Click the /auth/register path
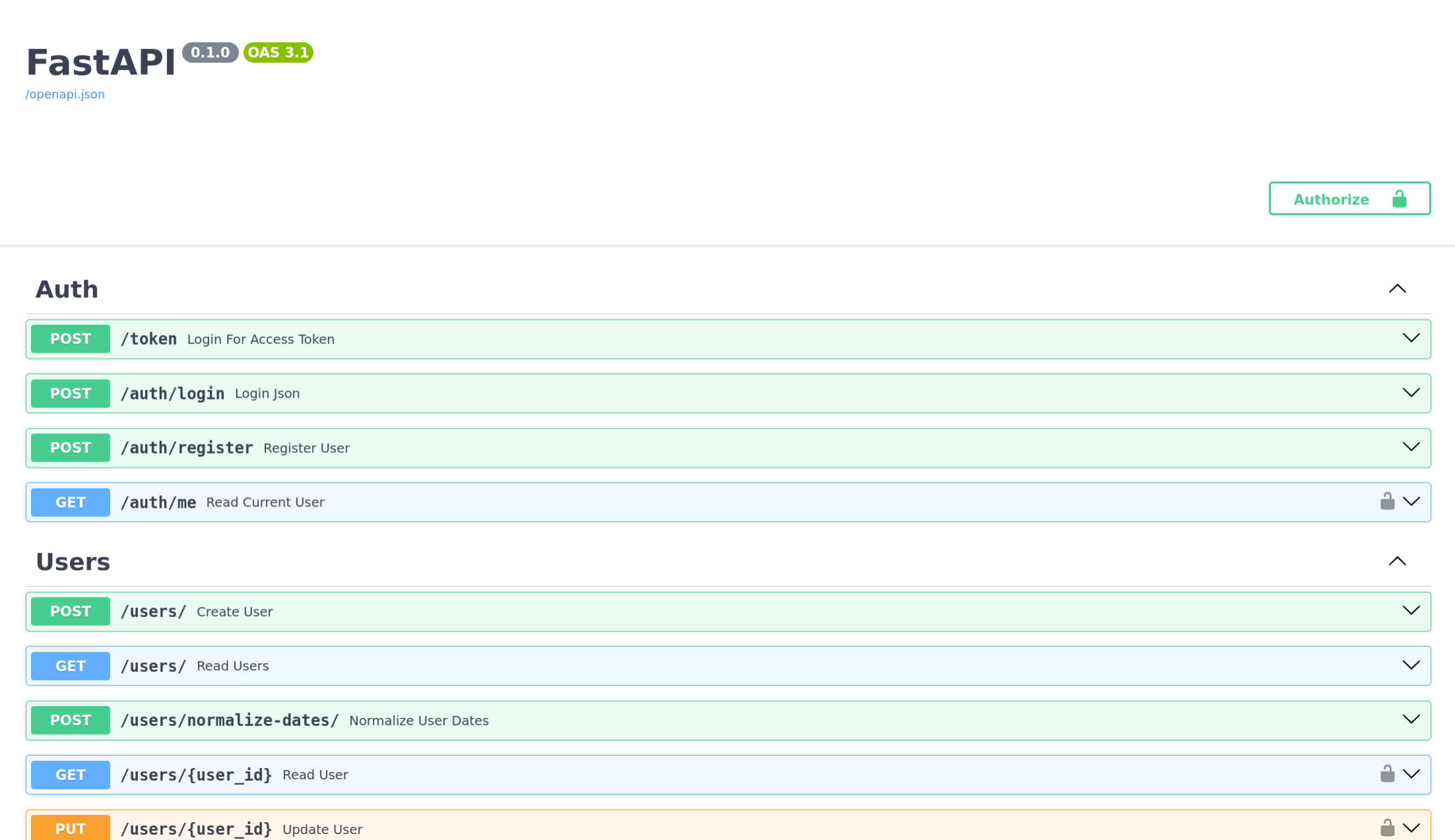1455x840 pixels. 187,448
